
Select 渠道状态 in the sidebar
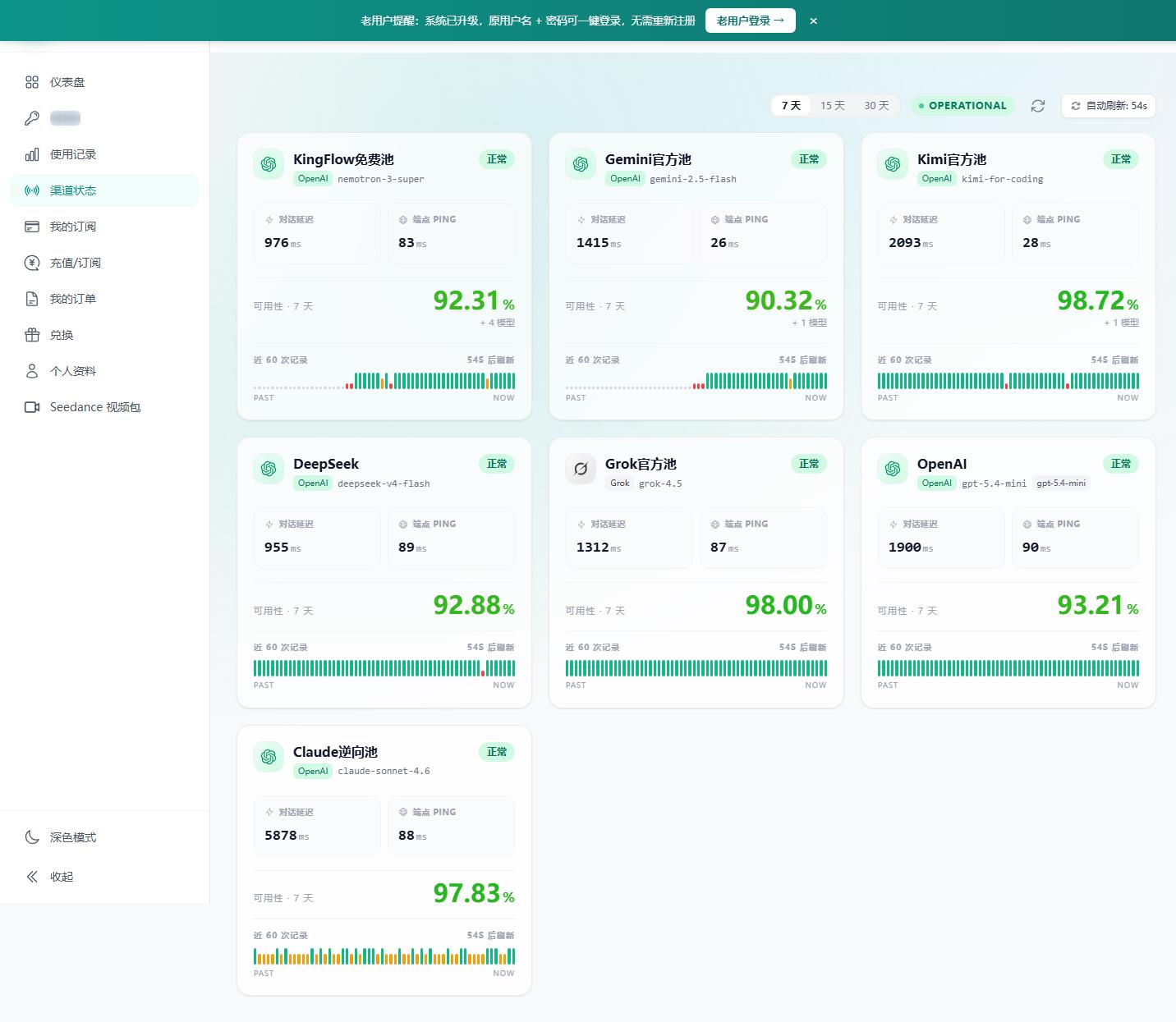[x=105, y=190]
